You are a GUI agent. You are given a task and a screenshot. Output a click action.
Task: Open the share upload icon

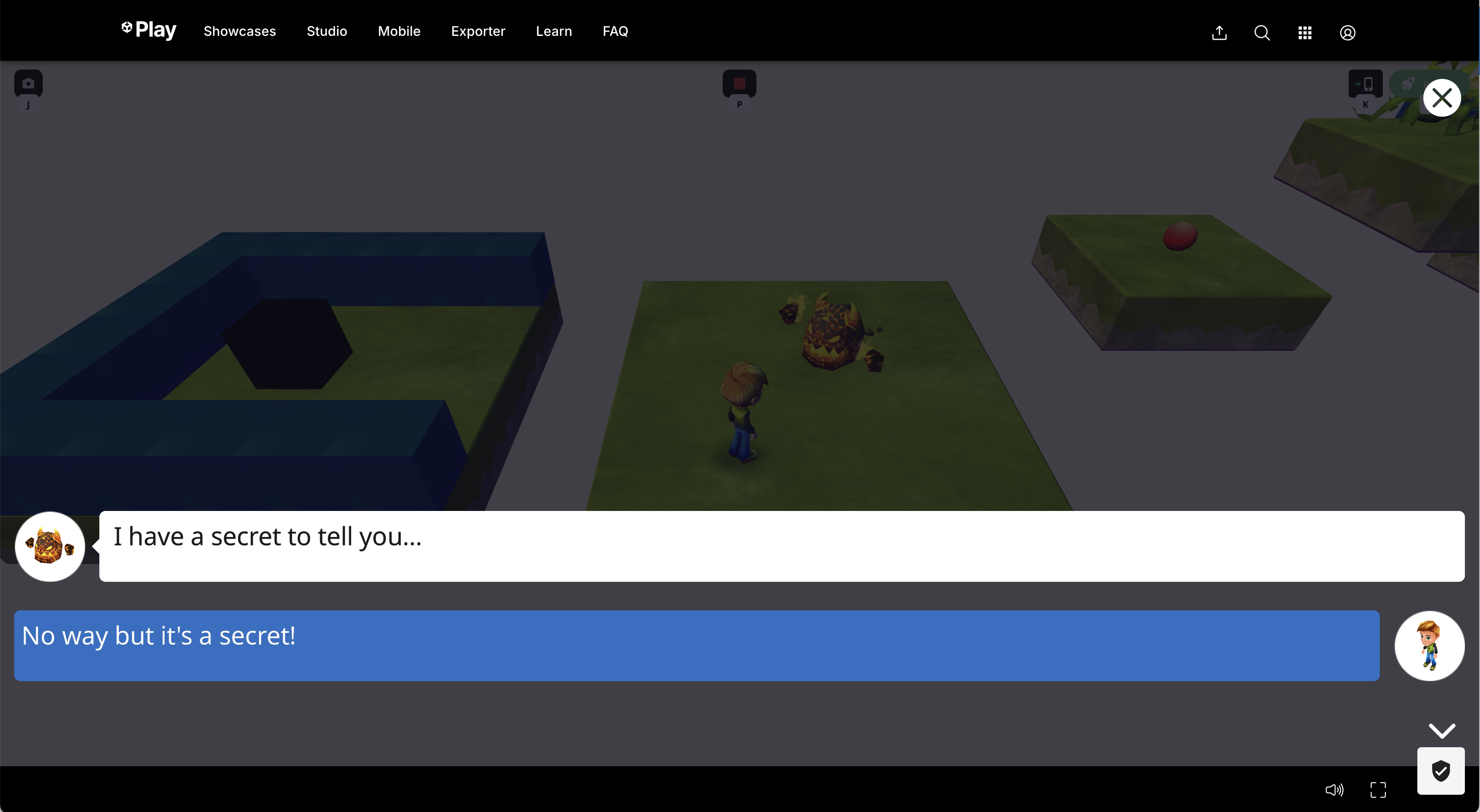pos(1219,33)
